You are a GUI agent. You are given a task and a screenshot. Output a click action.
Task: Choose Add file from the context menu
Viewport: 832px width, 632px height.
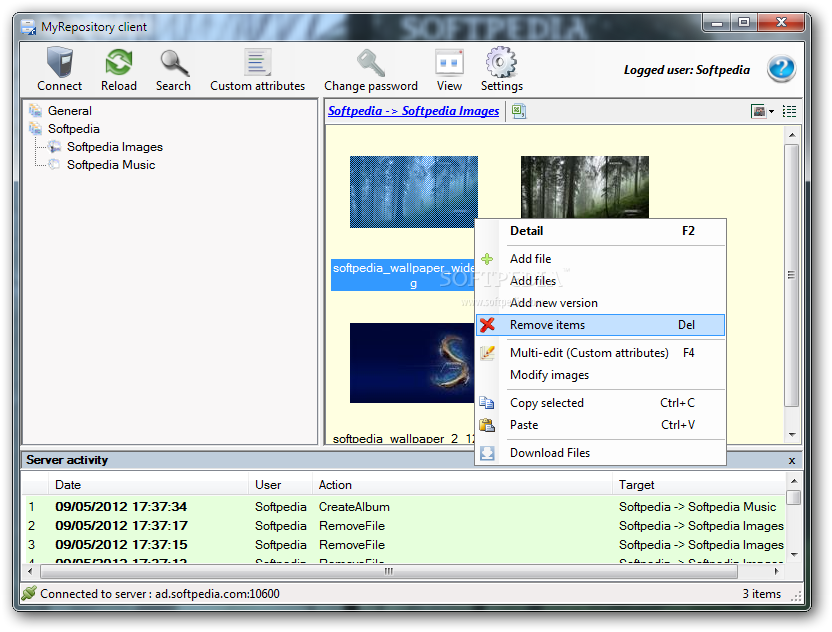[601, 259]
